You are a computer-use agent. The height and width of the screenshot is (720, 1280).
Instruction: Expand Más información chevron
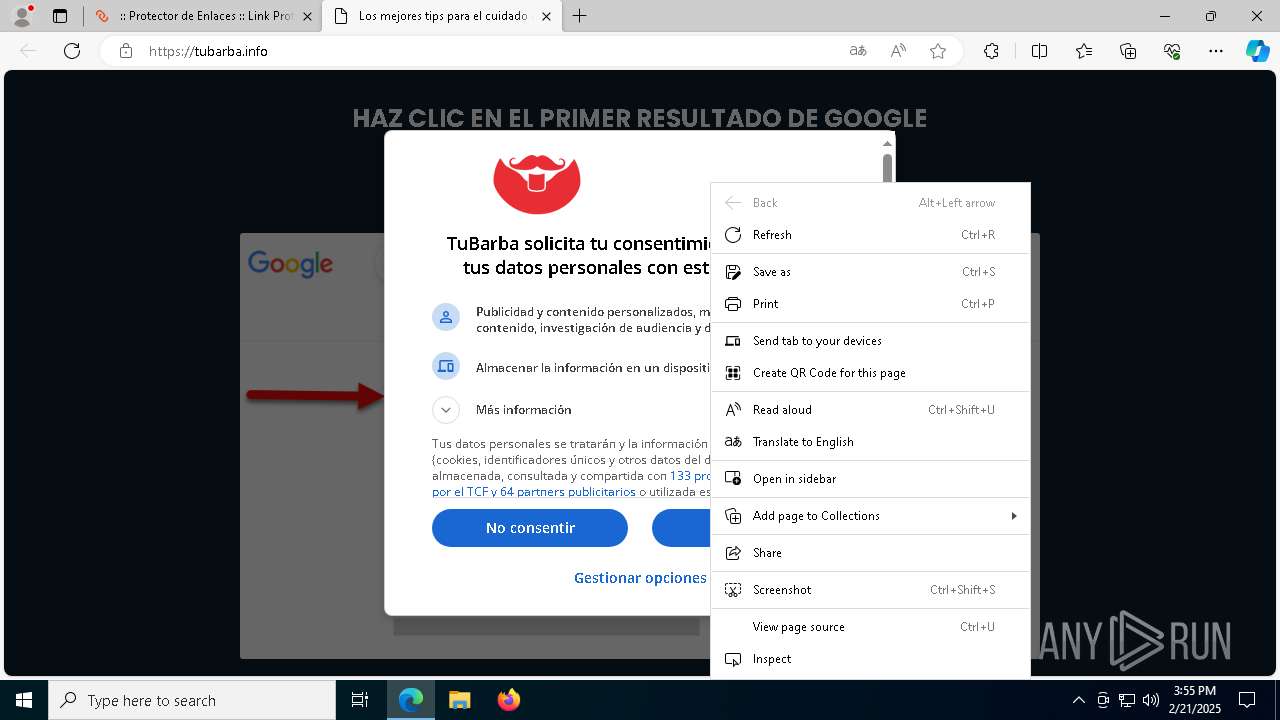coord(446,410)
